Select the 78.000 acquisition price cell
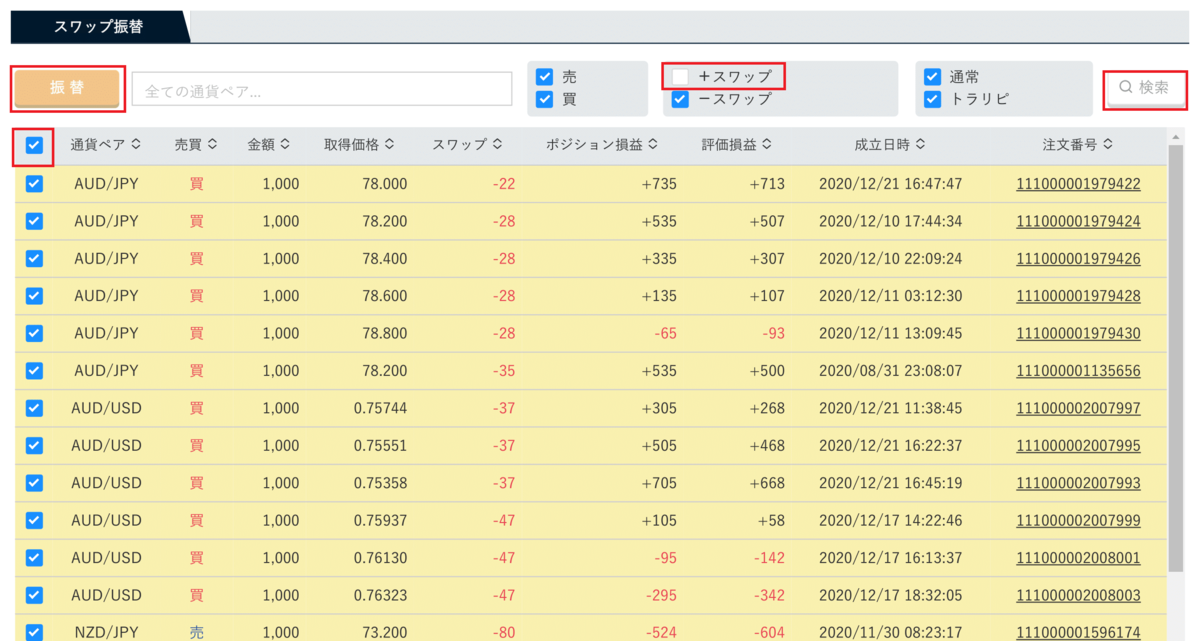Screen dimensions: 1200x641 (x=385, y=184)
